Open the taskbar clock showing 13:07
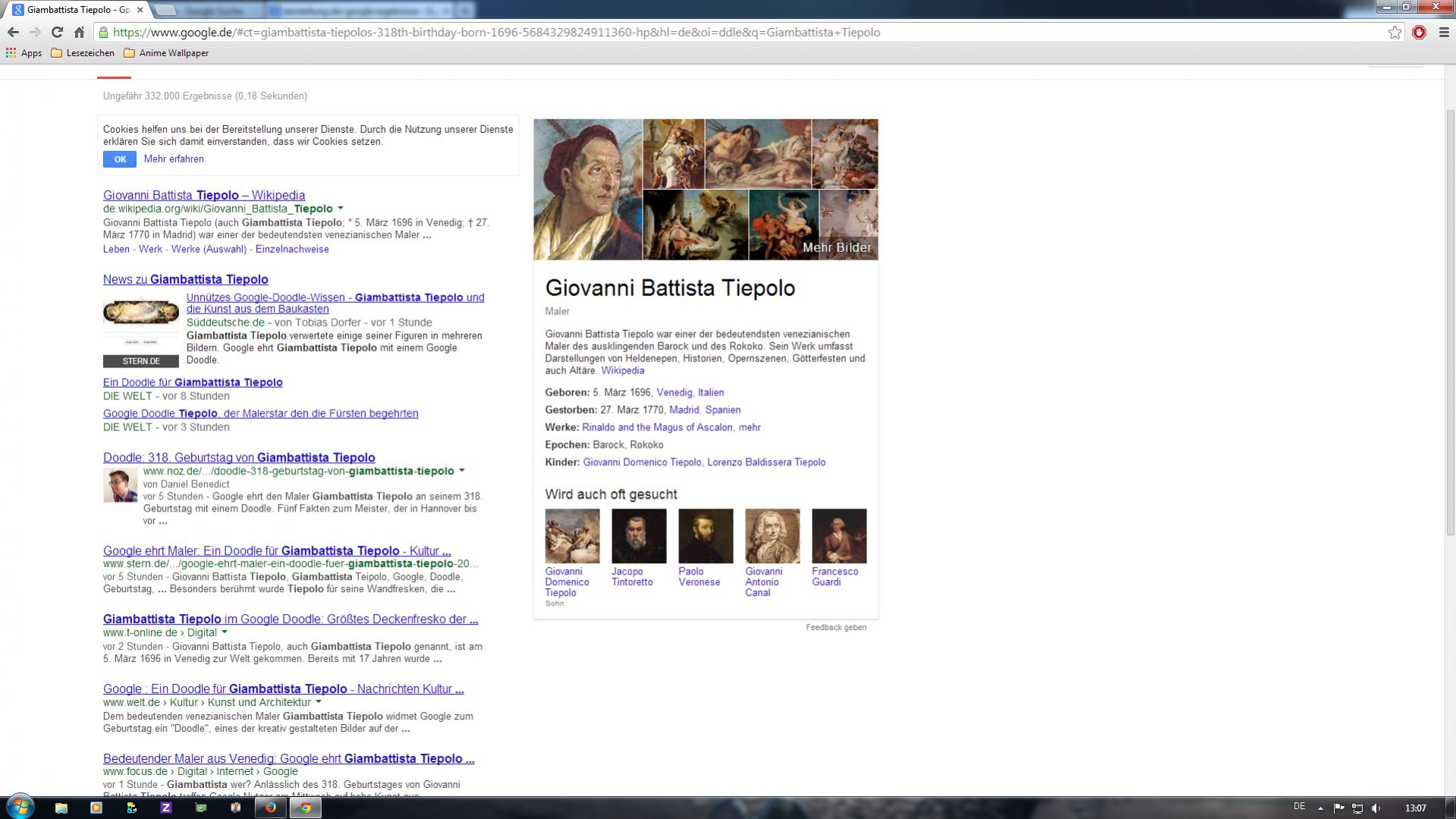Viewport: 1456px width, 819px height. click(1416, 808)
